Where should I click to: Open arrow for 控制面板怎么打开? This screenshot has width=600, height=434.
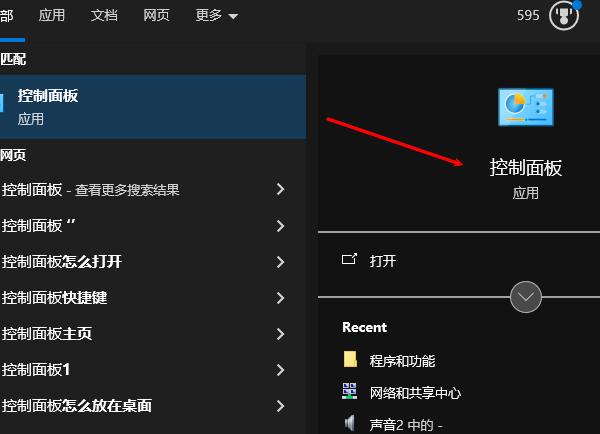(x=280, y=262)
